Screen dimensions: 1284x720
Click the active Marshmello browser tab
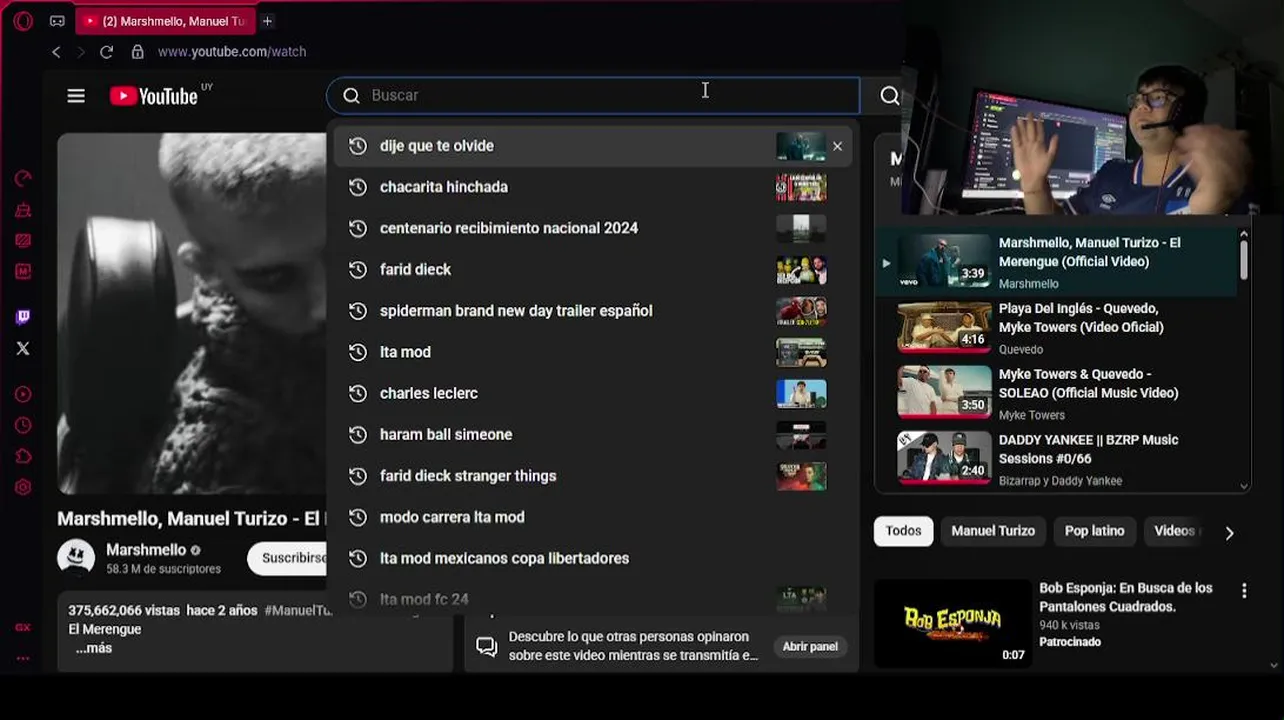pyautogui.click(x=165, y=21)
